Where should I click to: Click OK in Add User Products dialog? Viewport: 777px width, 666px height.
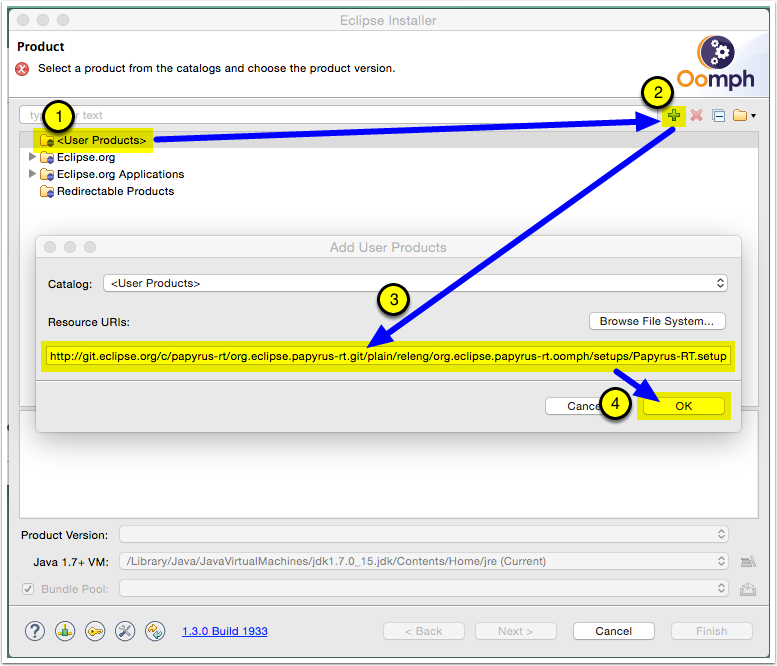[x=683, y=406]
